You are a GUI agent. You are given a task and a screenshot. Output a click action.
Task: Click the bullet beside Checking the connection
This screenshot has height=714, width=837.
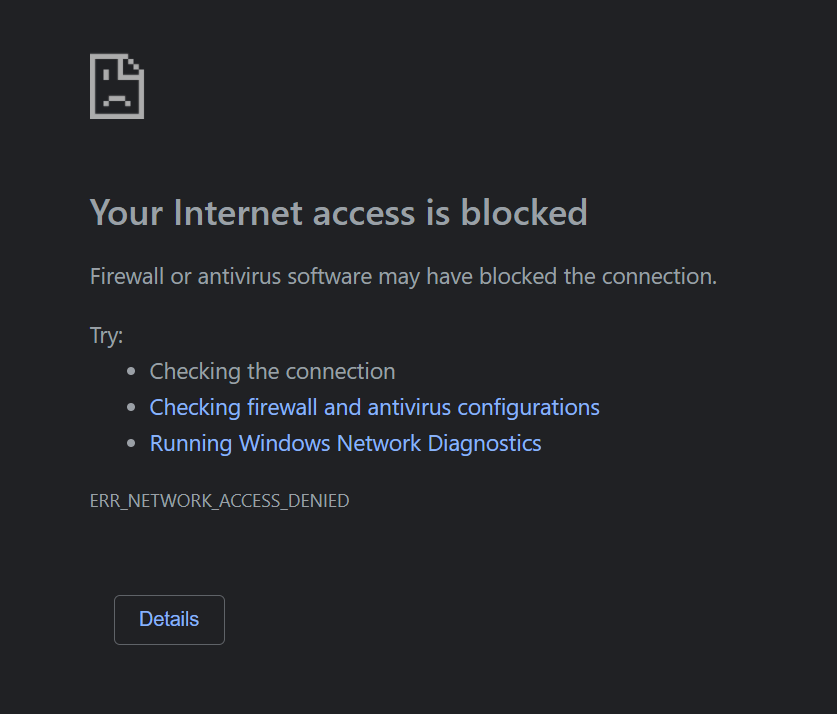pos(131,371)
